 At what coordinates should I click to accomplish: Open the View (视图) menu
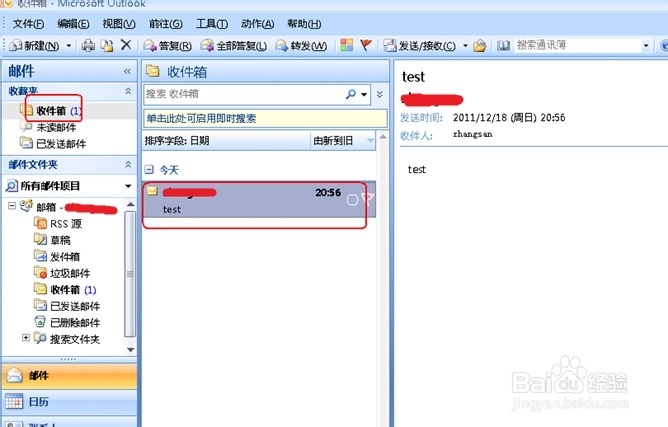point(119,24)
